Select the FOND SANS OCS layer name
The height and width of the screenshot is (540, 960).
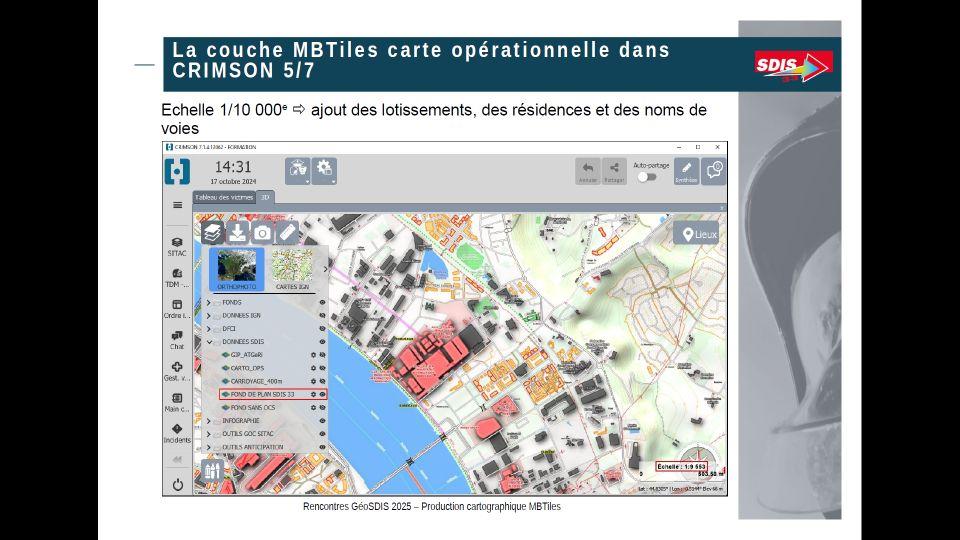(253, 408)
